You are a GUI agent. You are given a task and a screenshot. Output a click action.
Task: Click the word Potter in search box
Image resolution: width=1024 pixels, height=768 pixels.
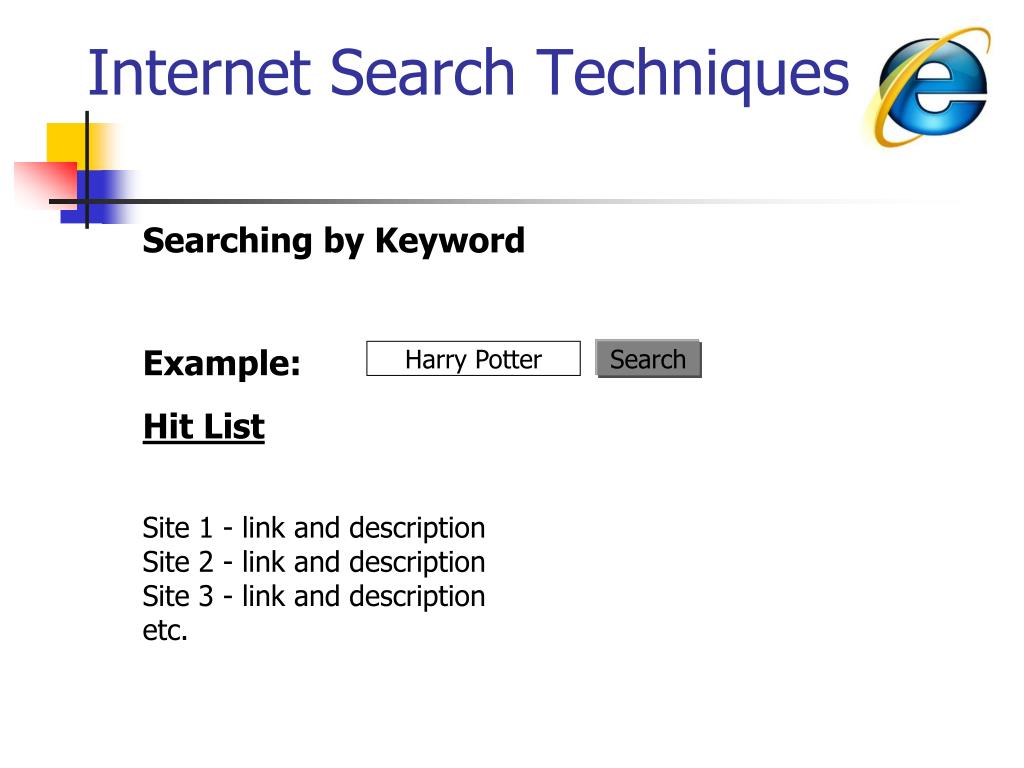509,359
